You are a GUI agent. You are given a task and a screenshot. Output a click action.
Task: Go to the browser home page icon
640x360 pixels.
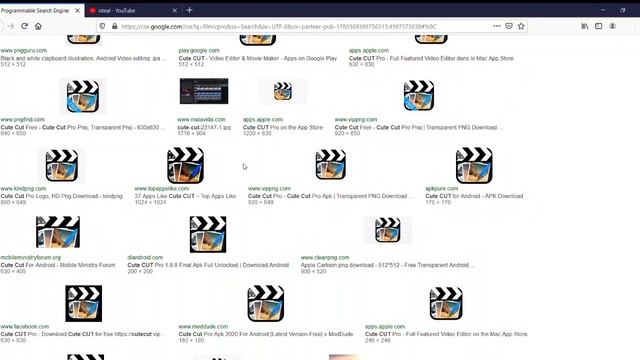coord(38,26)
